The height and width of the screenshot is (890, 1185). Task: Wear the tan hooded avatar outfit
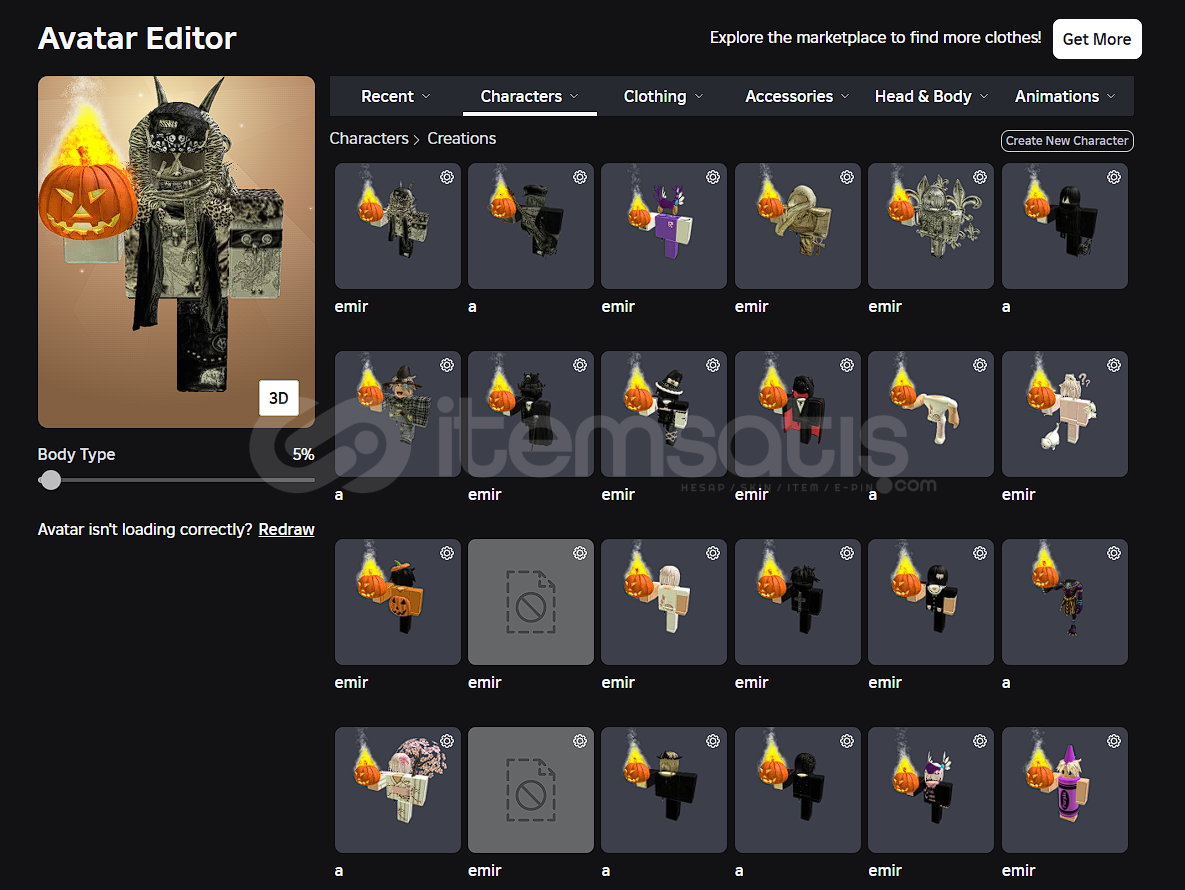coord(797,226)
